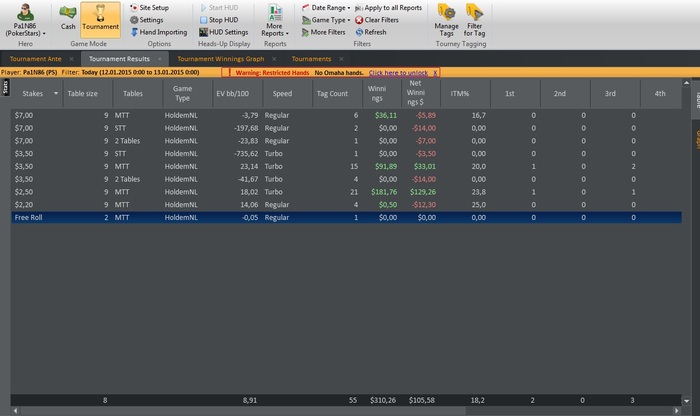Close the Tournaments tab
The height and width of the screenshot is (416, 700).
pos(341,59)
